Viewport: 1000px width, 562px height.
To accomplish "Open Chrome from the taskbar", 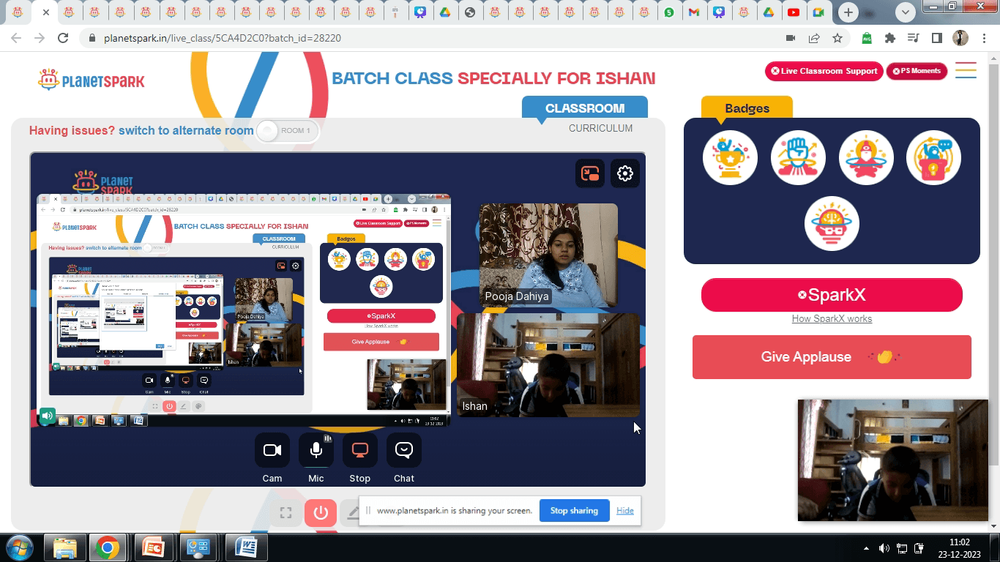I will coord(108,548).
